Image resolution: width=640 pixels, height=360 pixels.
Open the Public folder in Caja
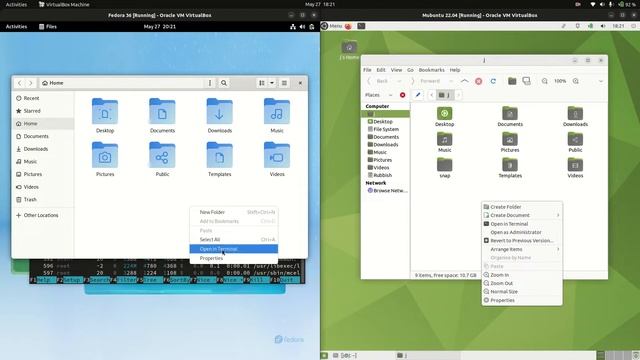coord(575,142)
